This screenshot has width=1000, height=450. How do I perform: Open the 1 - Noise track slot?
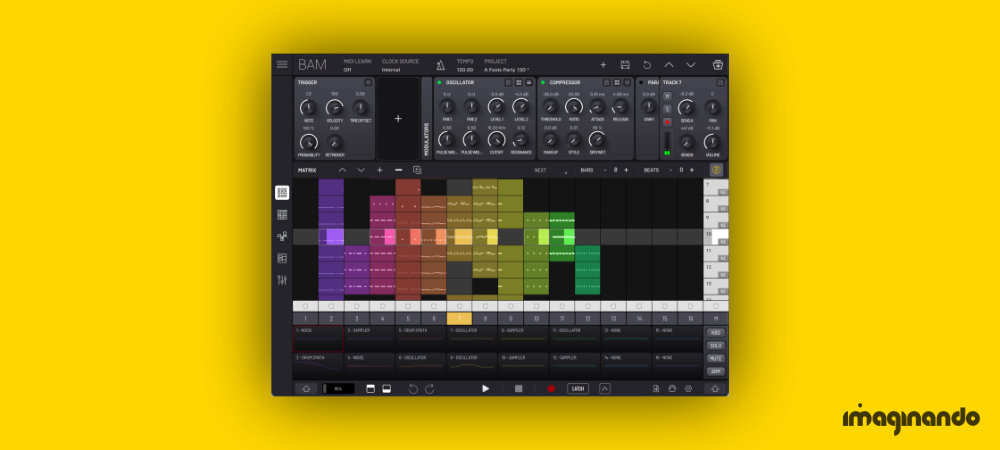318,339
